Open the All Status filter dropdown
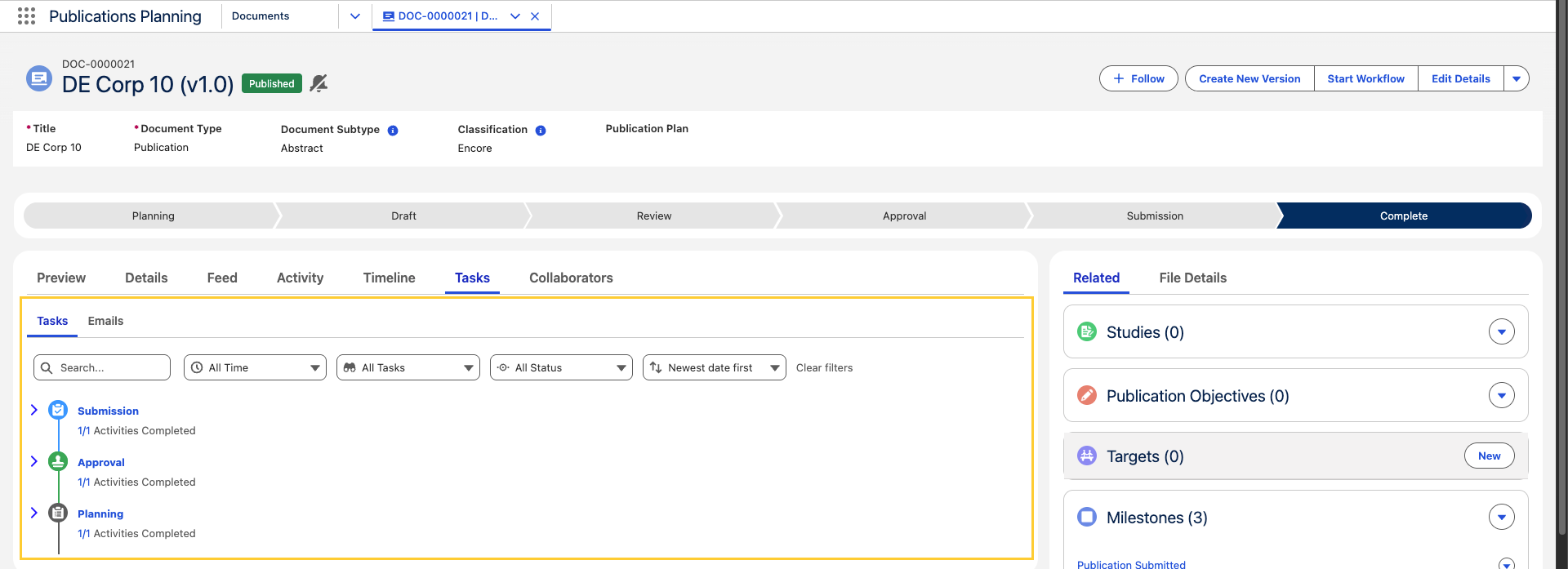Viewport: 1568px width, 569px height. tap(561, 367)
